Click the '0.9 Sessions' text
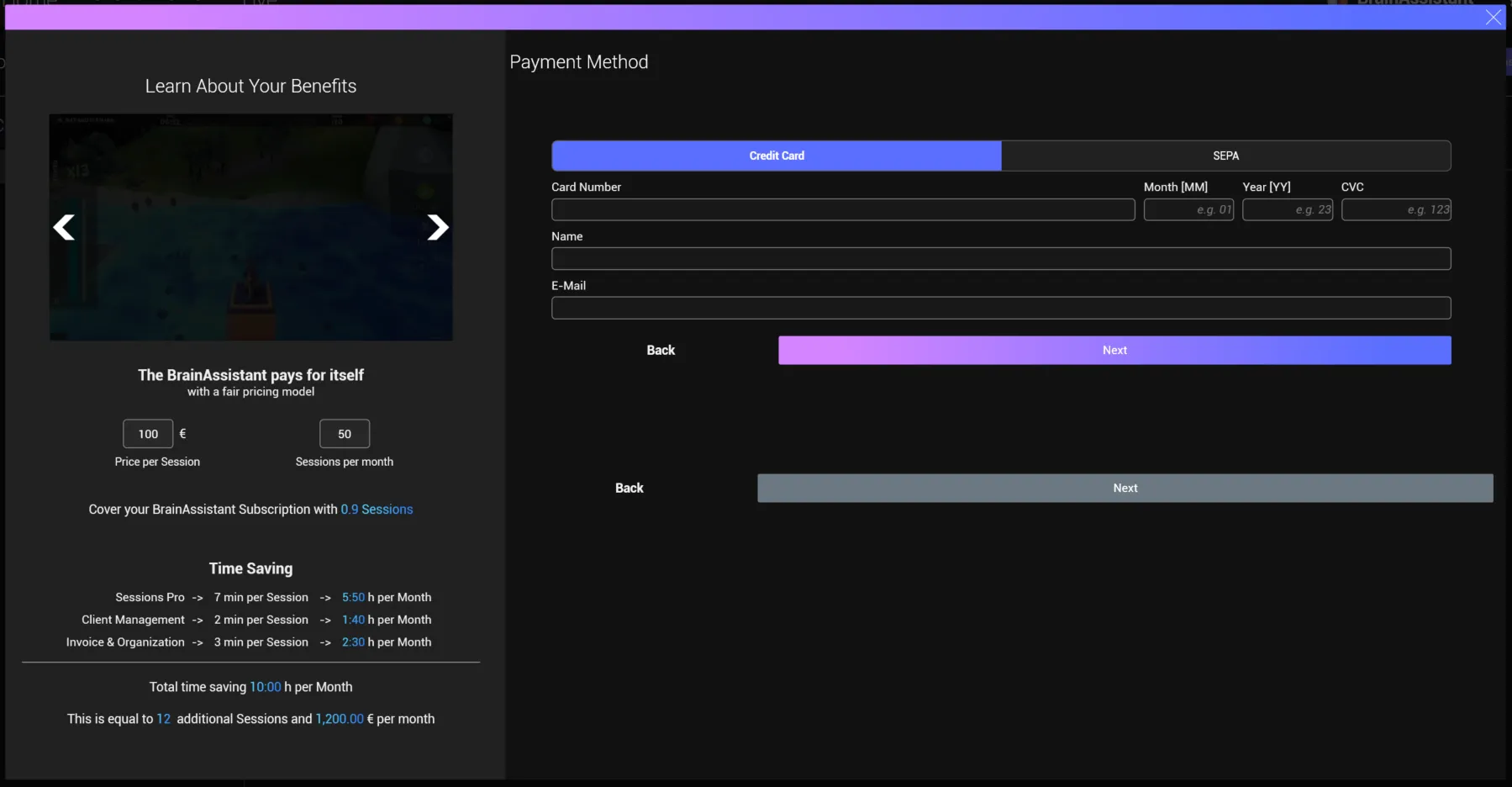 377,510
